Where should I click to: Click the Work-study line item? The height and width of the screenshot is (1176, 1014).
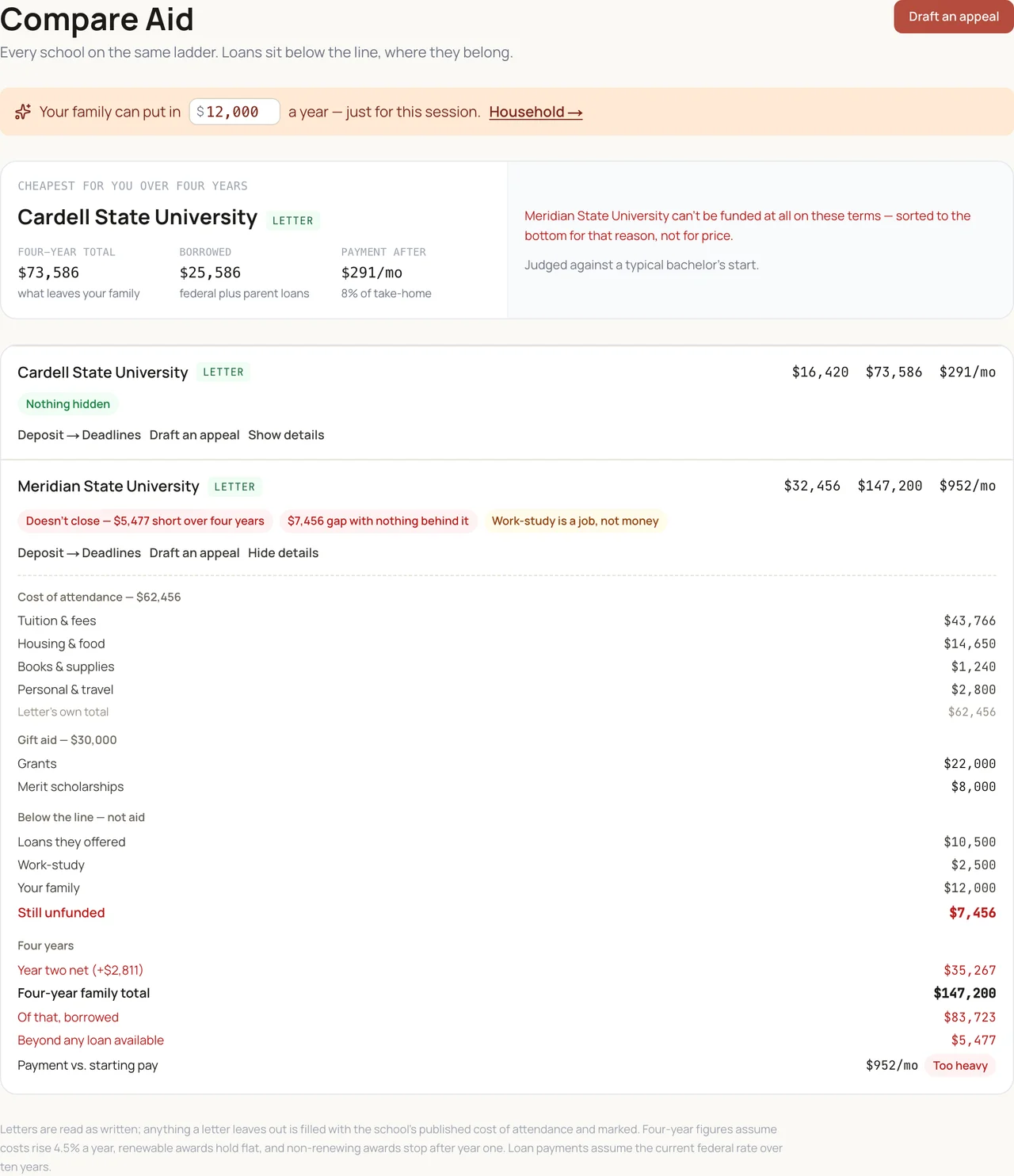click(x=507, y=865)
